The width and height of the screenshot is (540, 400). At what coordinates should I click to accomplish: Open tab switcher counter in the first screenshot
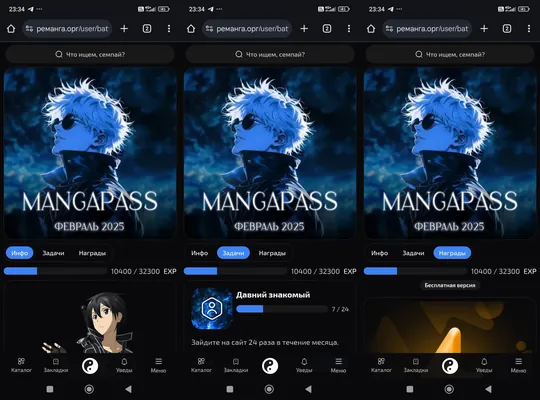[147, 29]
